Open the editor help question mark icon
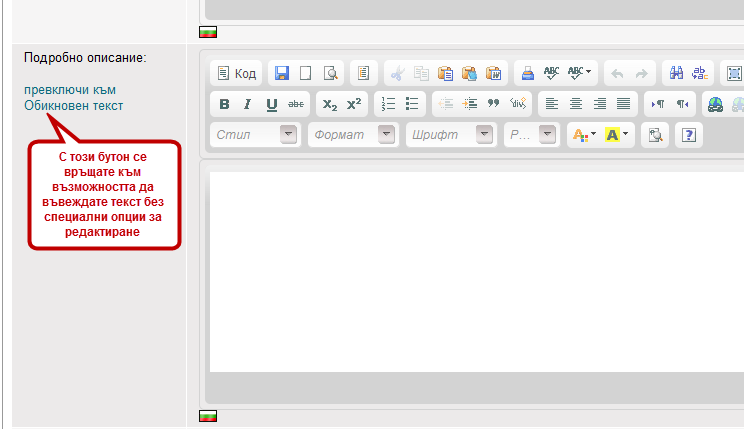 (688, 135)
